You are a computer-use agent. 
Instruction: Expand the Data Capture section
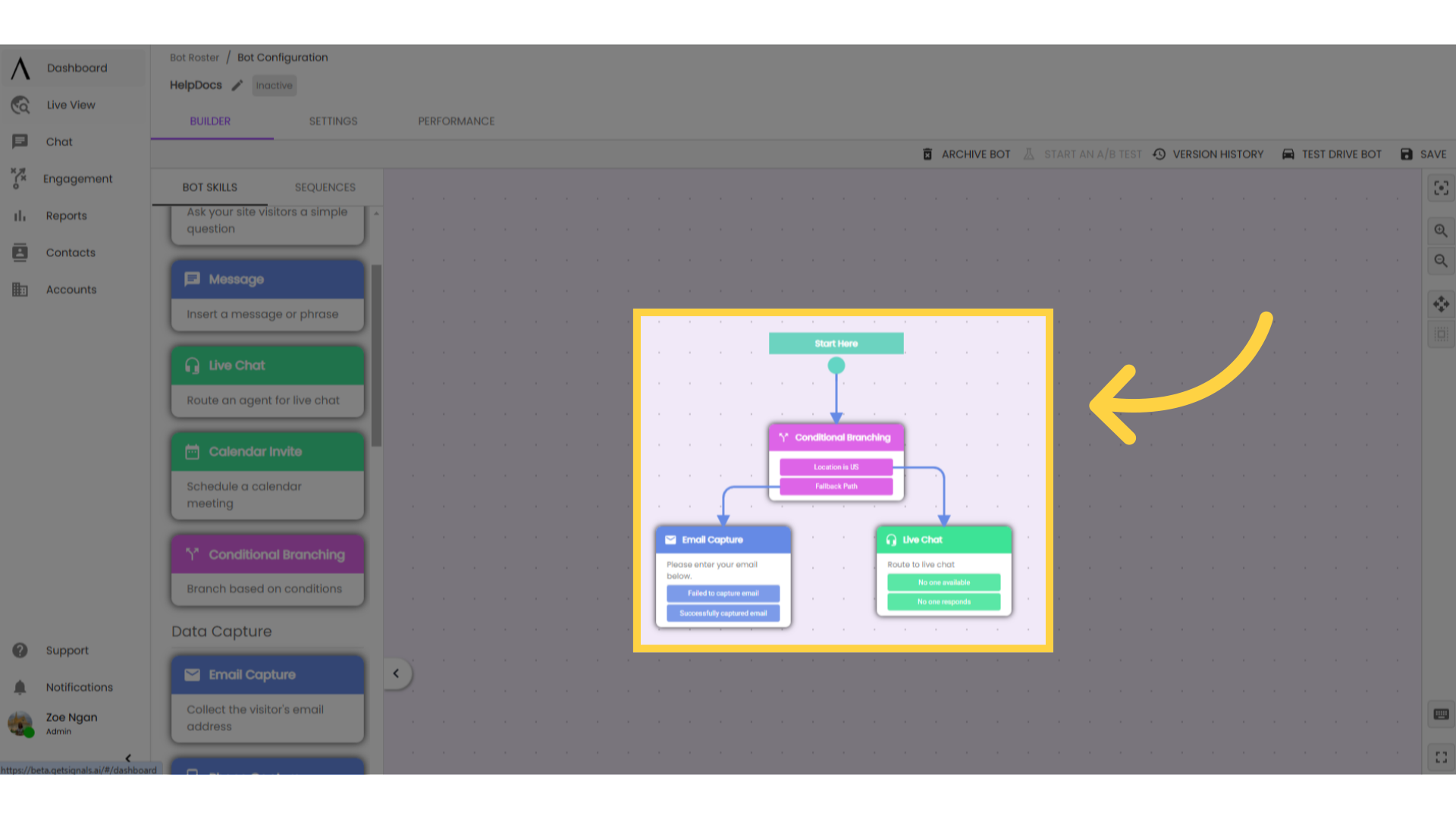pos(221,631)
